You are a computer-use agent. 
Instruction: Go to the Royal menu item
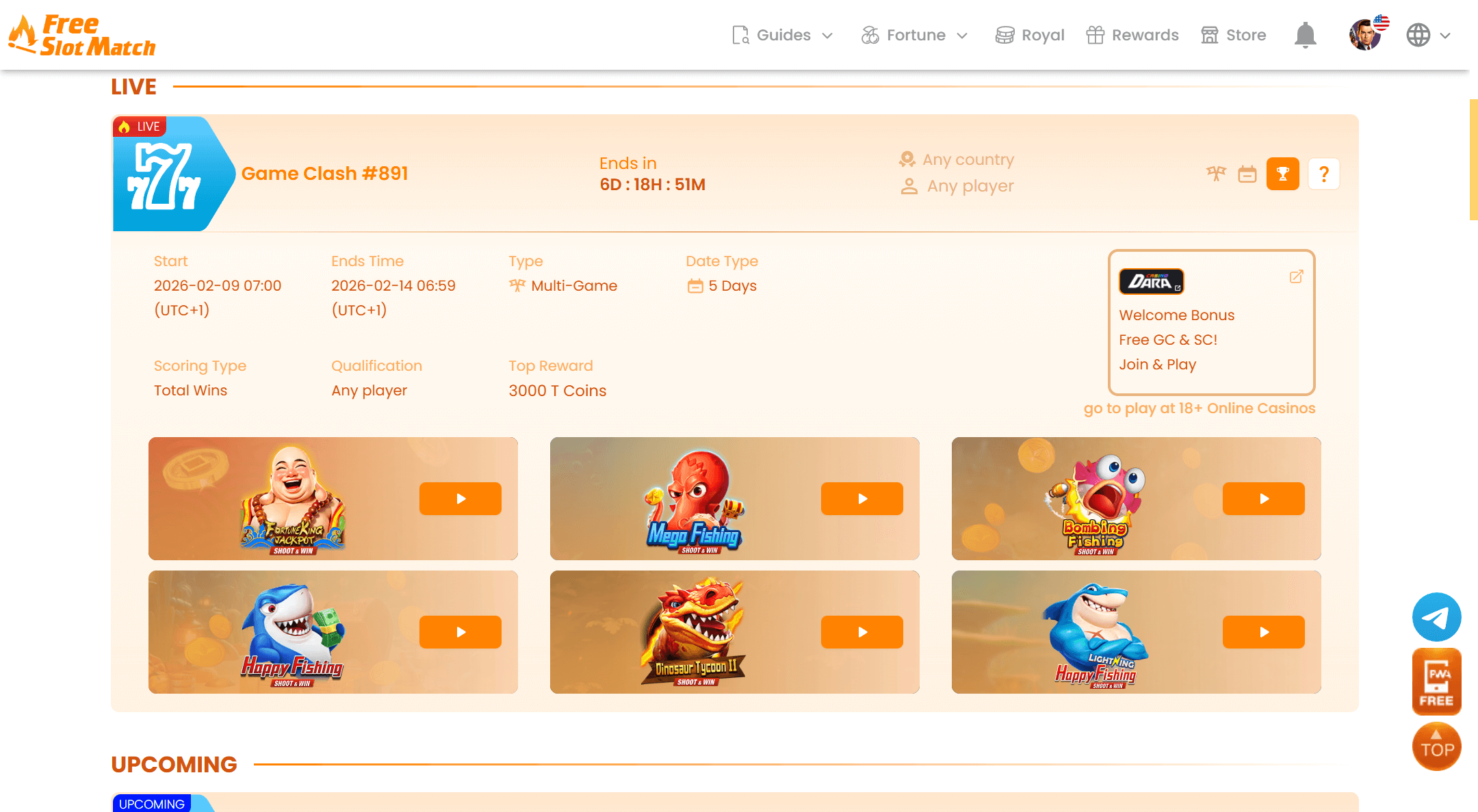1030,35
